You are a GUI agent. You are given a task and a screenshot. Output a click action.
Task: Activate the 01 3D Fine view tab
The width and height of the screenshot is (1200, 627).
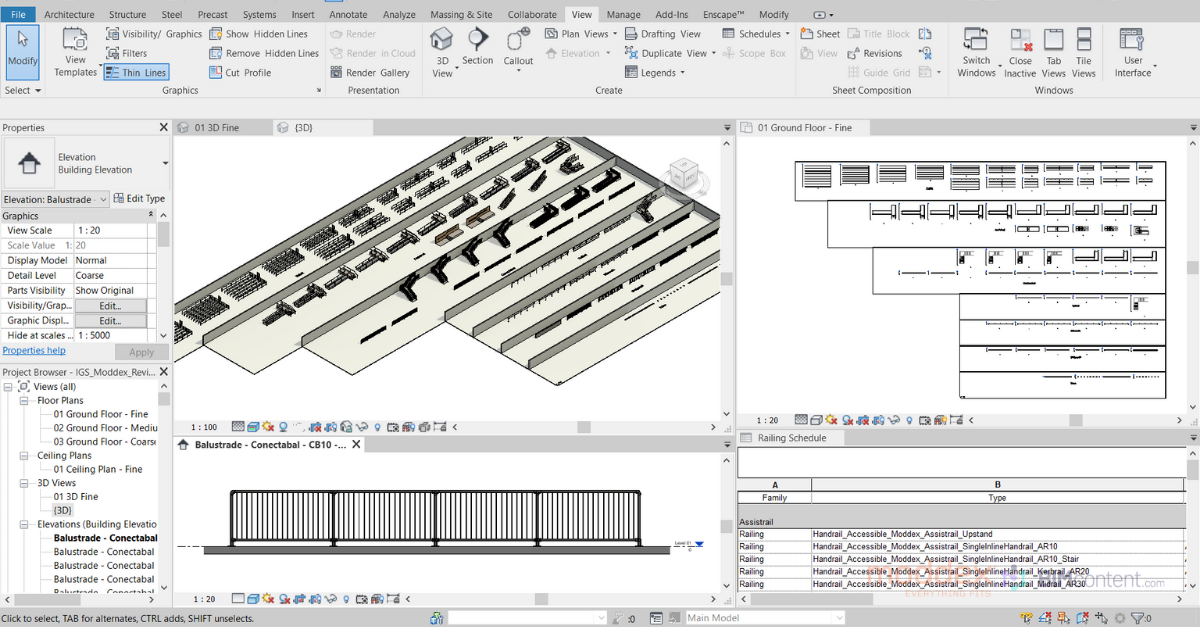tap(216, 128)
